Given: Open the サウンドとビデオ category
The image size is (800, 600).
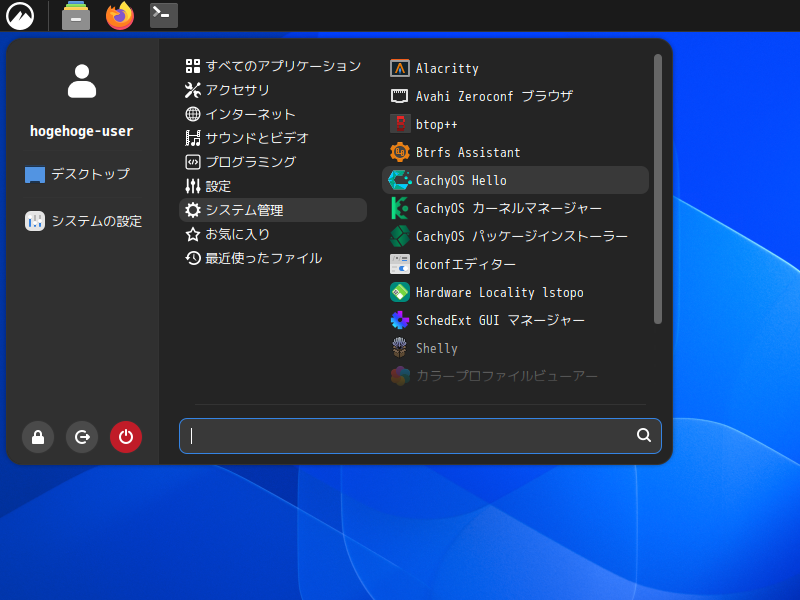Looking at the screenshot, I should [273, 138].
